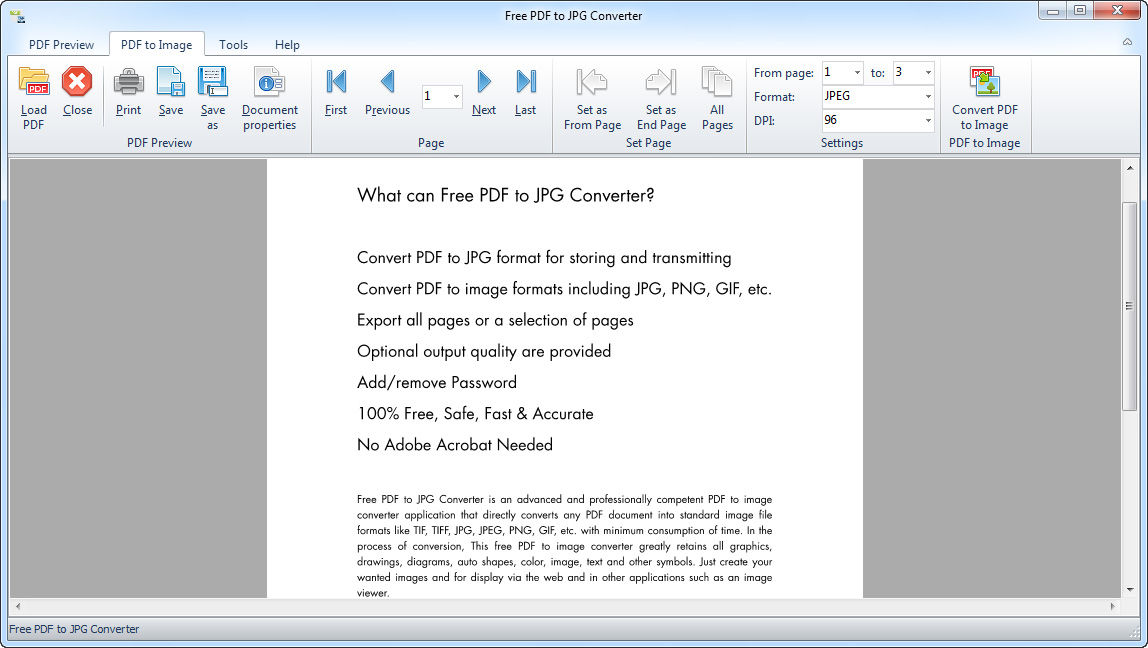This screenshot has height=648, width=1148.
Task: Open the Help tab
Action: (287, 45)
